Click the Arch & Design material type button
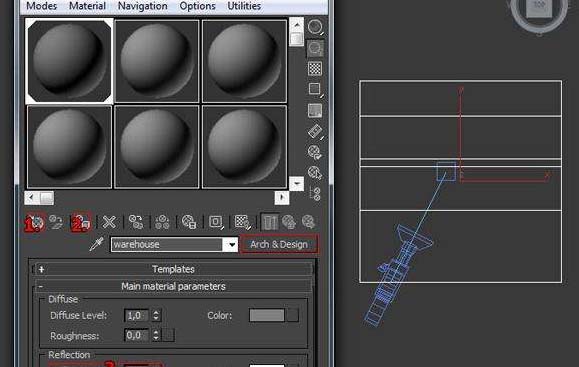The height and width of the screenshot is (367, 579). point(279,244)
